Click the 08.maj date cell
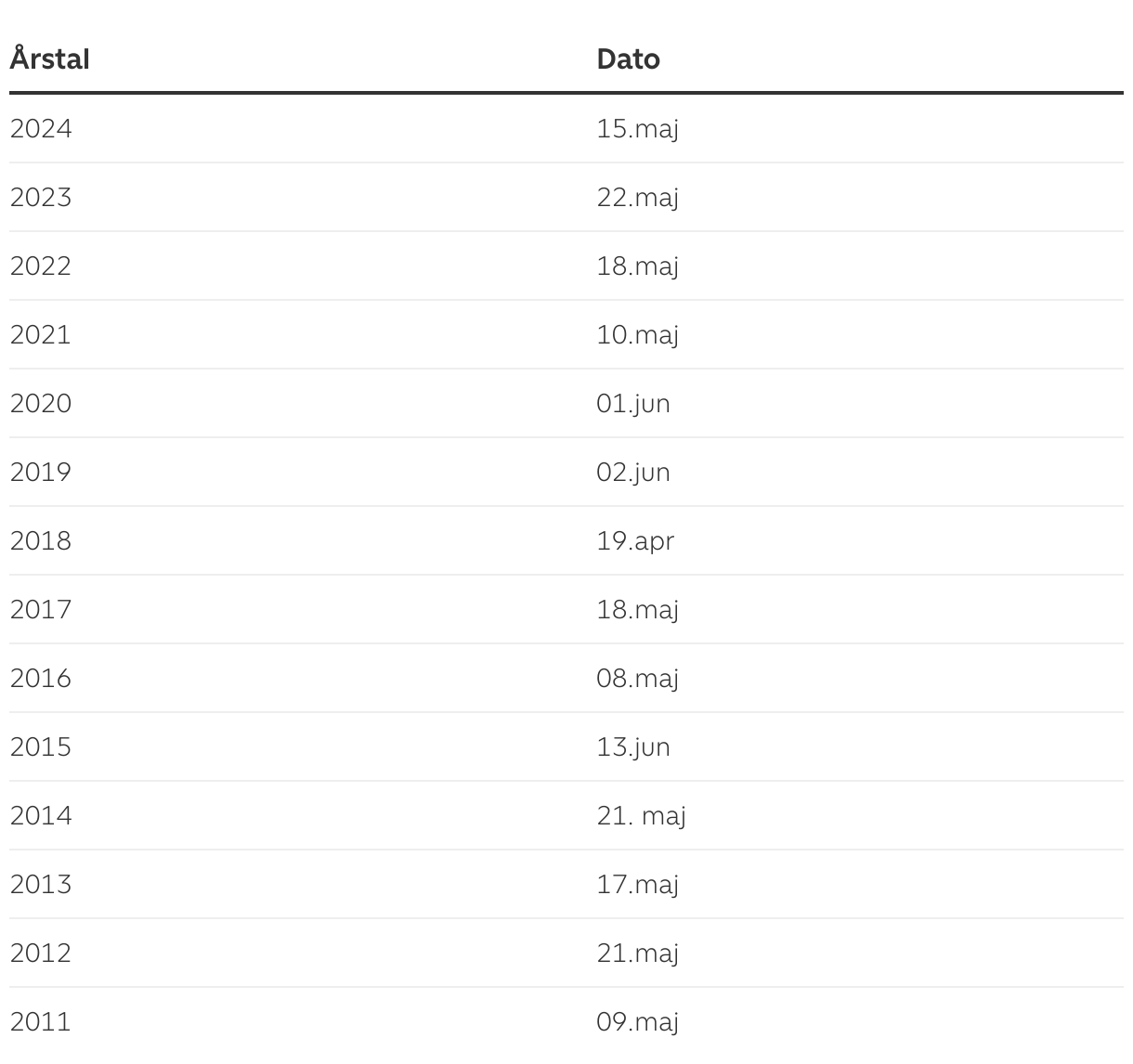The height and width of the screenshot is (1064, 1133). (x=637, y=678)
